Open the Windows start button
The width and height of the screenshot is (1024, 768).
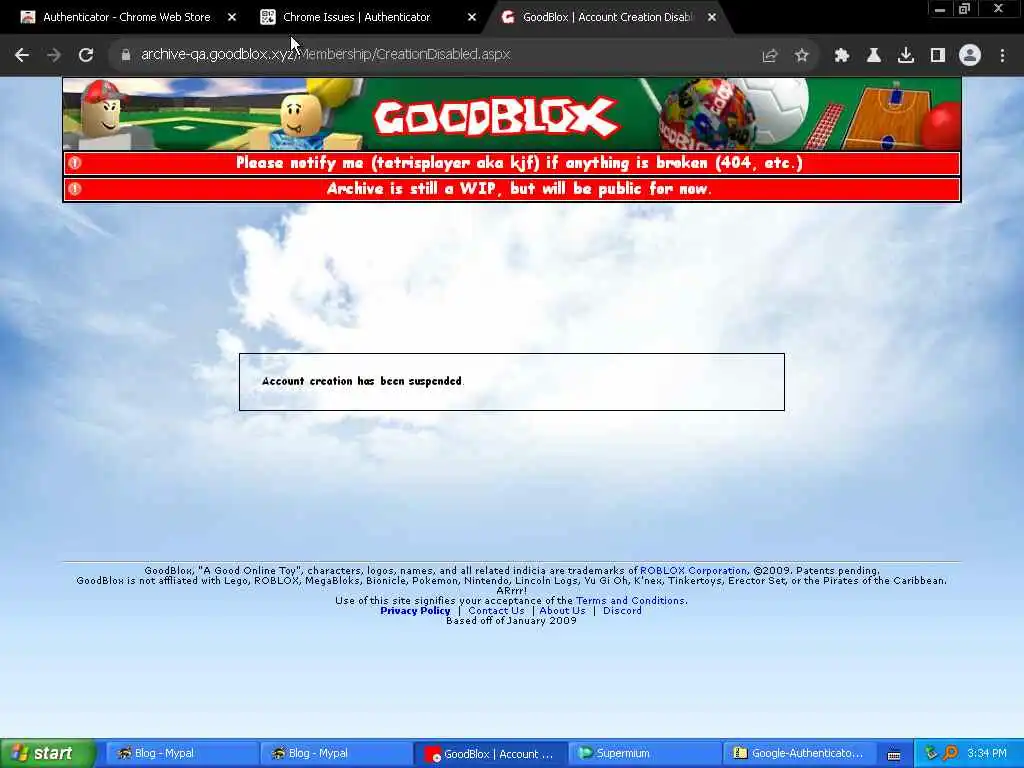pyautogui.click(x=47, y=754)
